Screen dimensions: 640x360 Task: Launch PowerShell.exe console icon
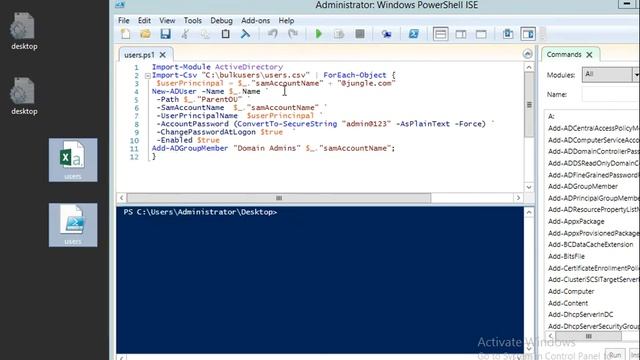pos(413,34)
